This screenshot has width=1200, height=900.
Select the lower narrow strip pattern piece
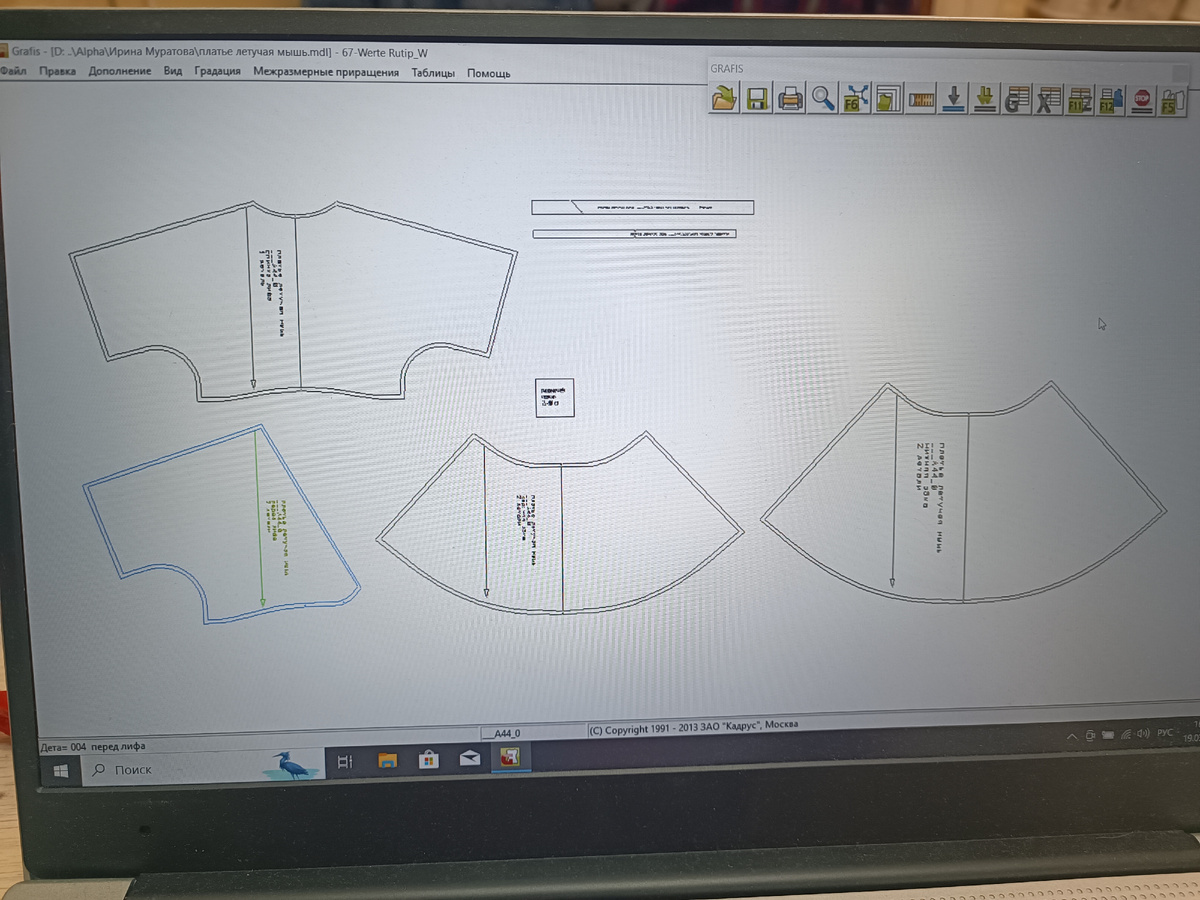(634, 234)
